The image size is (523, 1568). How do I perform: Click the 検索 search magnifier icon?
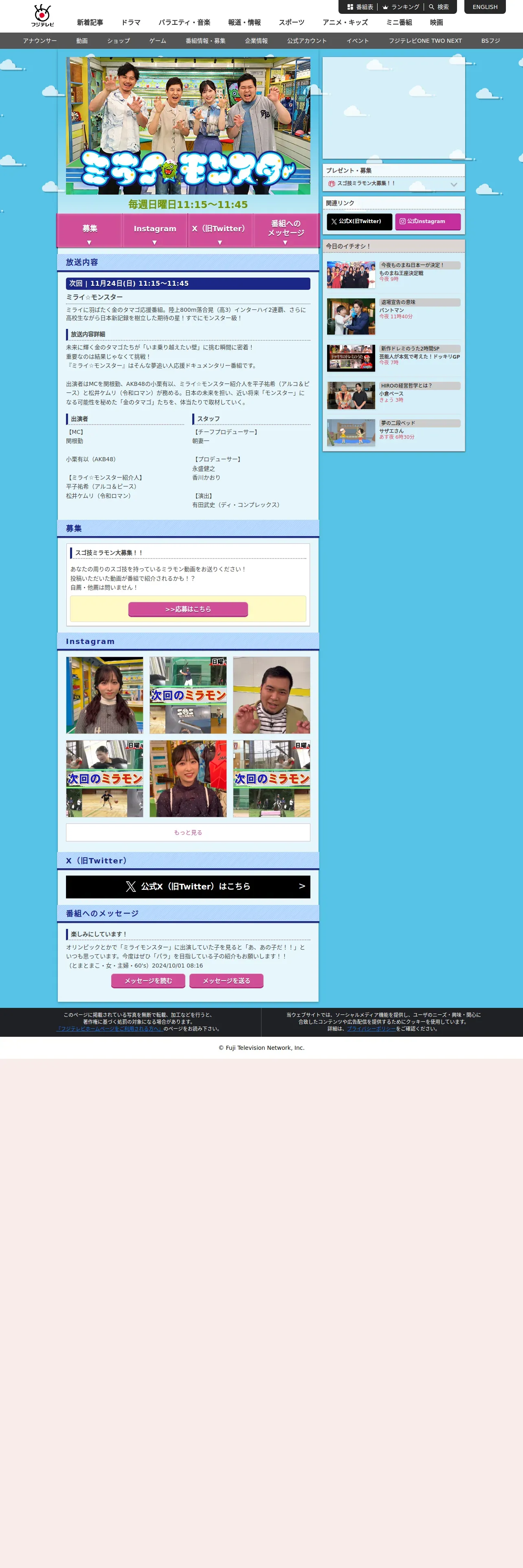[439, 7]
